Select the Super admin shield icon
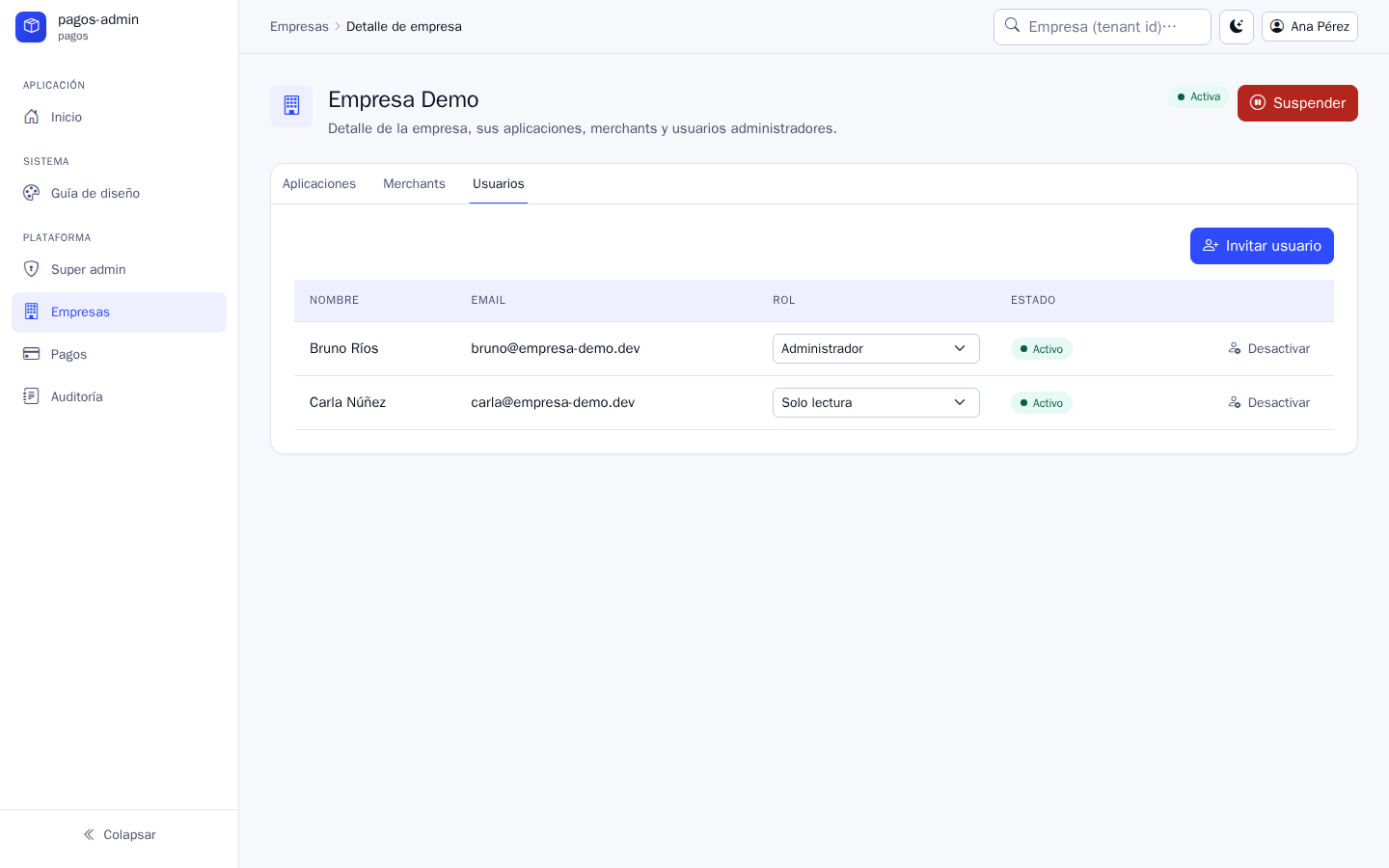1389x868 pixels. click(x=32, y=269)
